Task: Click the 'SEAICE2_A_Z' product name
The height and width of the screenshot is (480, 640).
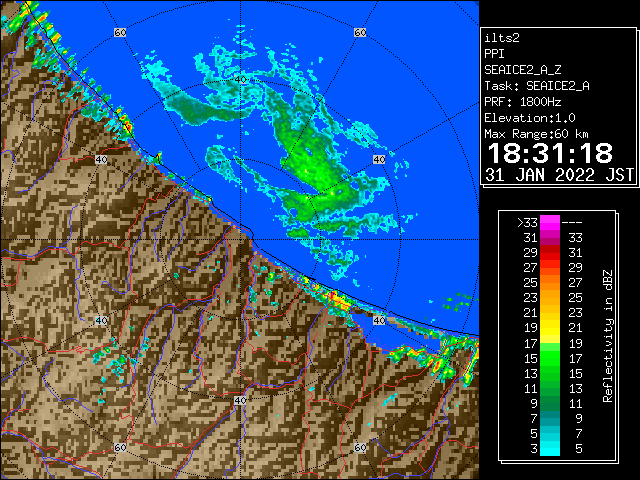Action: coord(523,70)
